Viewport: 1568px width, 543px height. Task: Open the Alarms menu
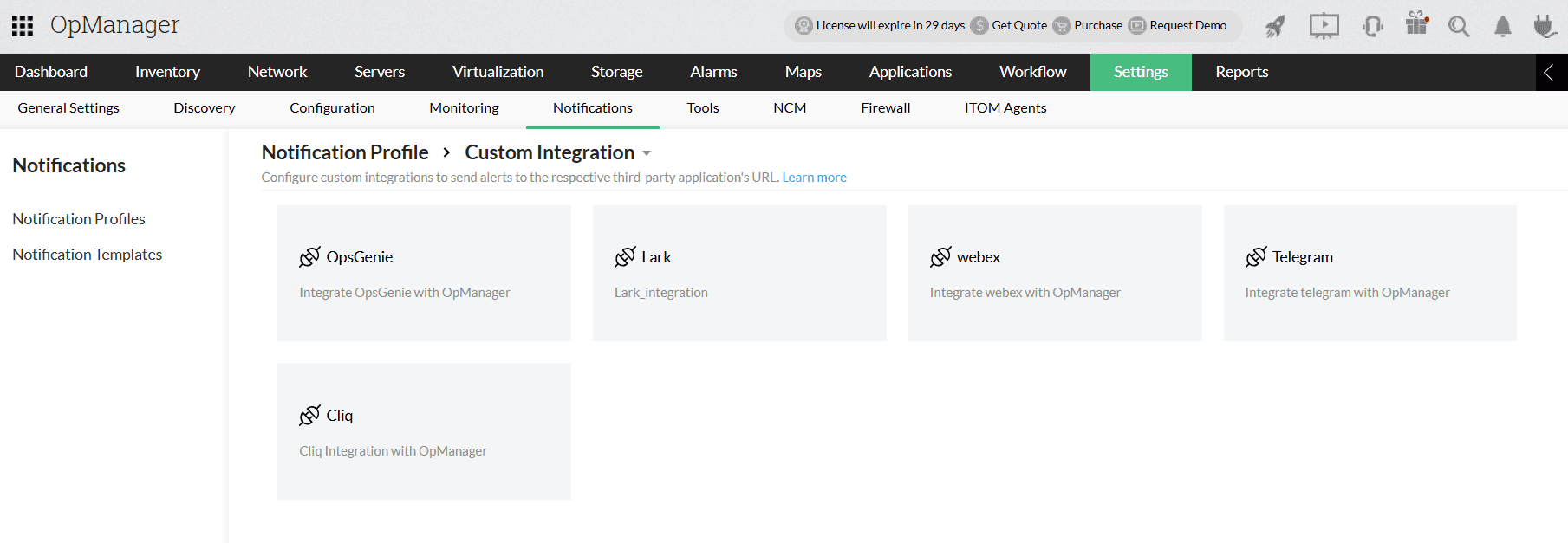713,72
